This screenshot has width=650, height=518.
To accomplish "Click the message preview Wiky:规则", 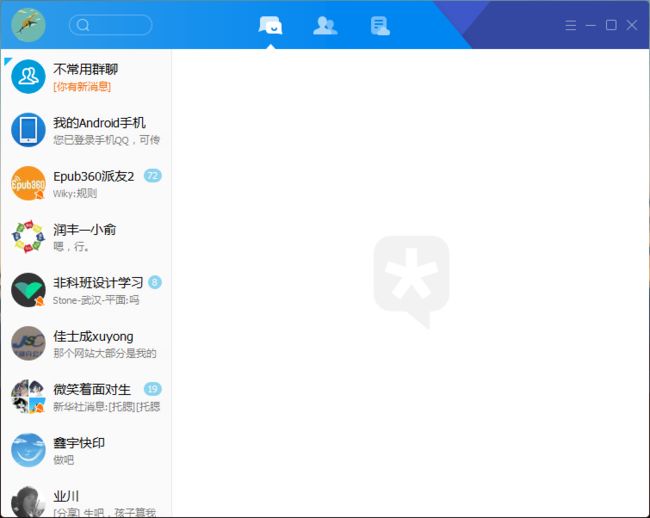I will click(75, 193).
